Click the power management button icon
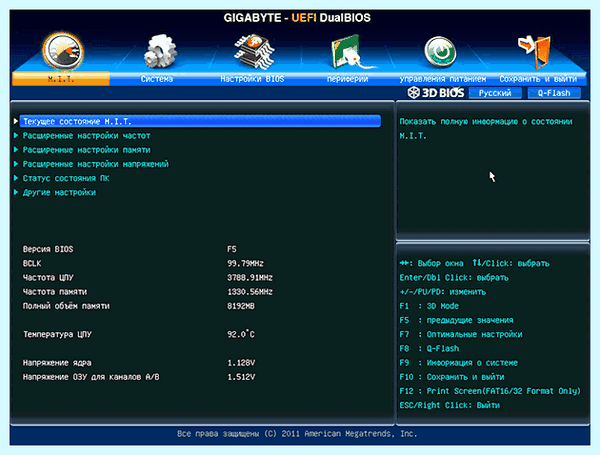Image resolution: width=600 pixels, height=455 pixels. point(440,52)
